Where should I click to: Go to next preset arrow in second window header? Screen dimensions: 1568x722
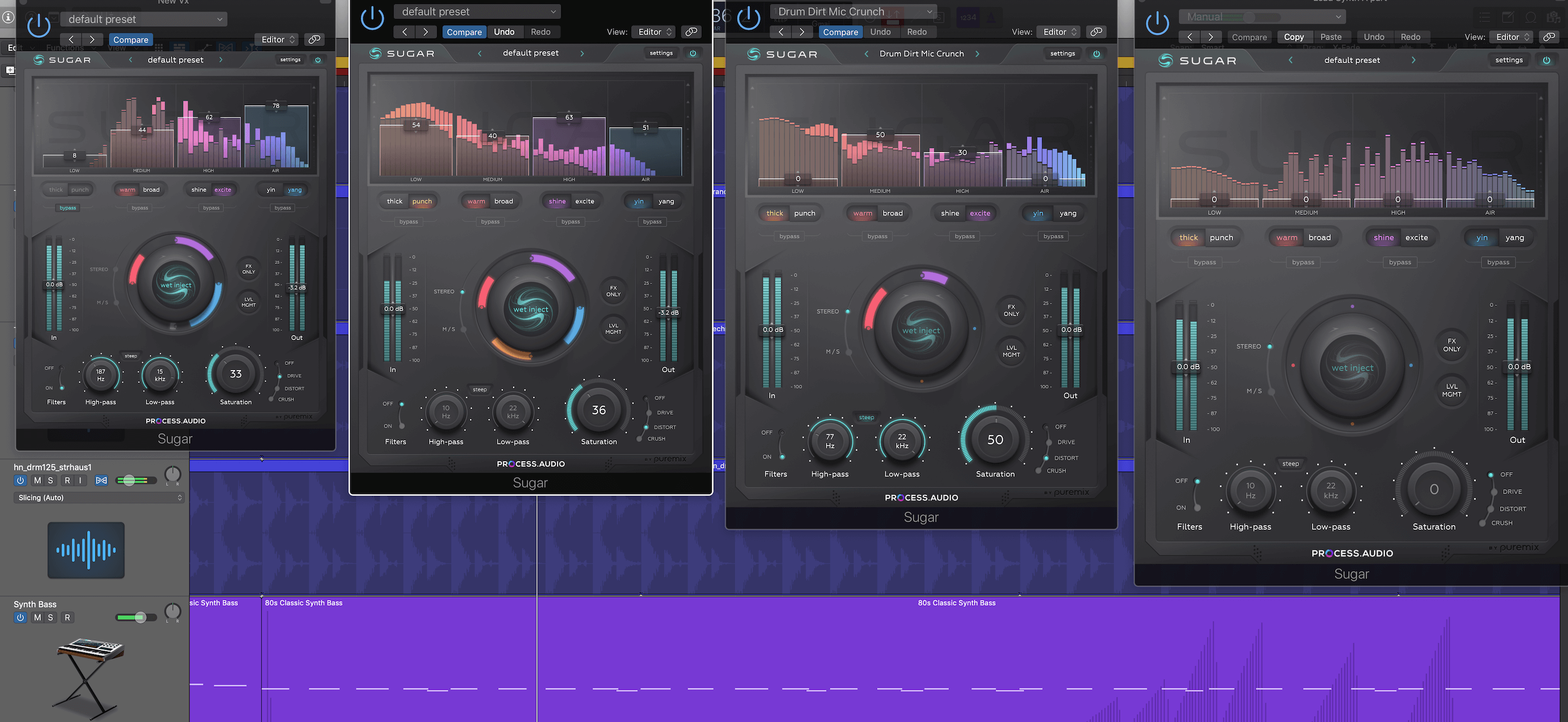pos(425,32)
